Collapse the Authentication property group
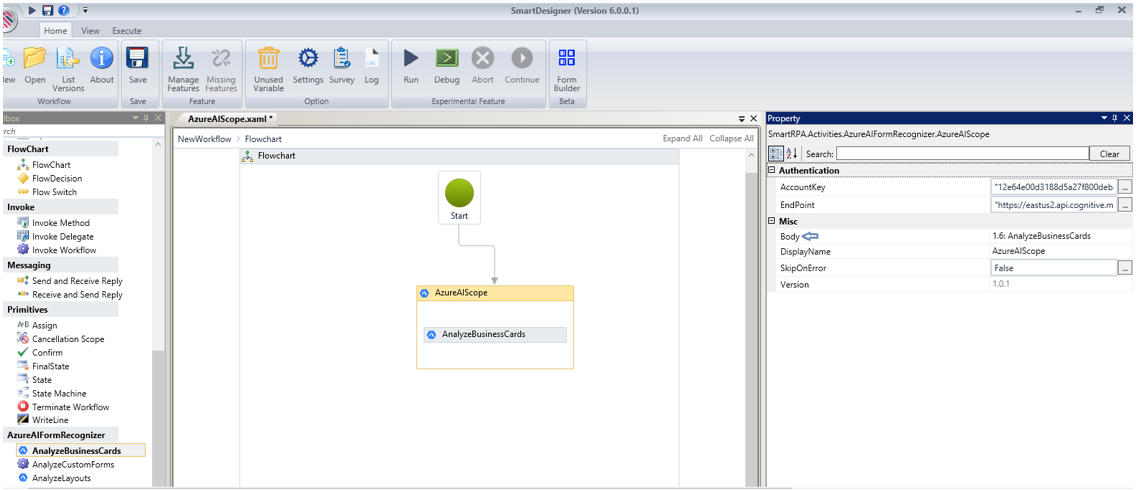This screenshot has height=490, width=1137. click(x=772, y=170)
